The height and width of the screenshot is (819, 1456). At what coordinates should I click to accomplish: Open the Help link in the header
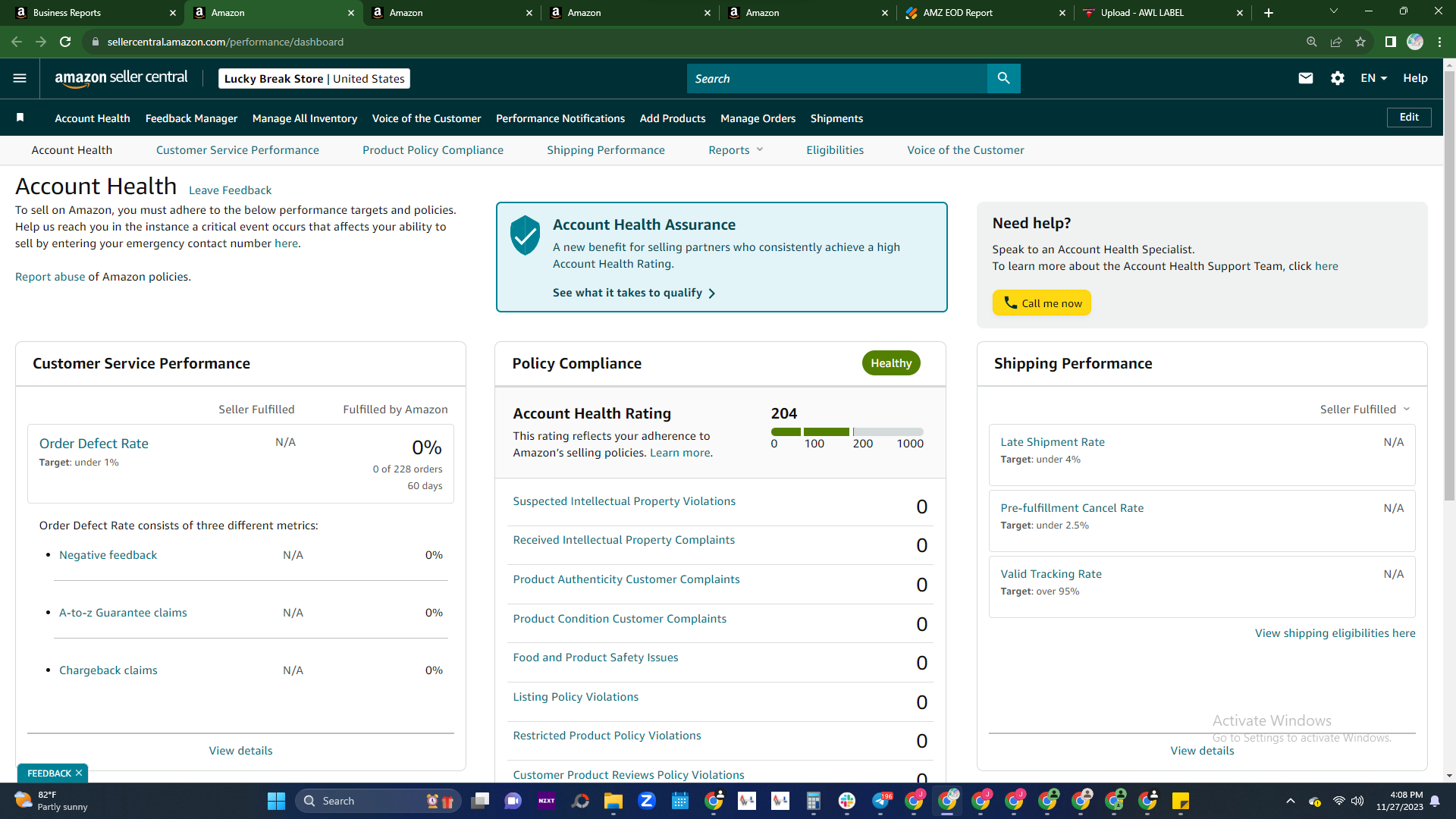(1415, 78)
